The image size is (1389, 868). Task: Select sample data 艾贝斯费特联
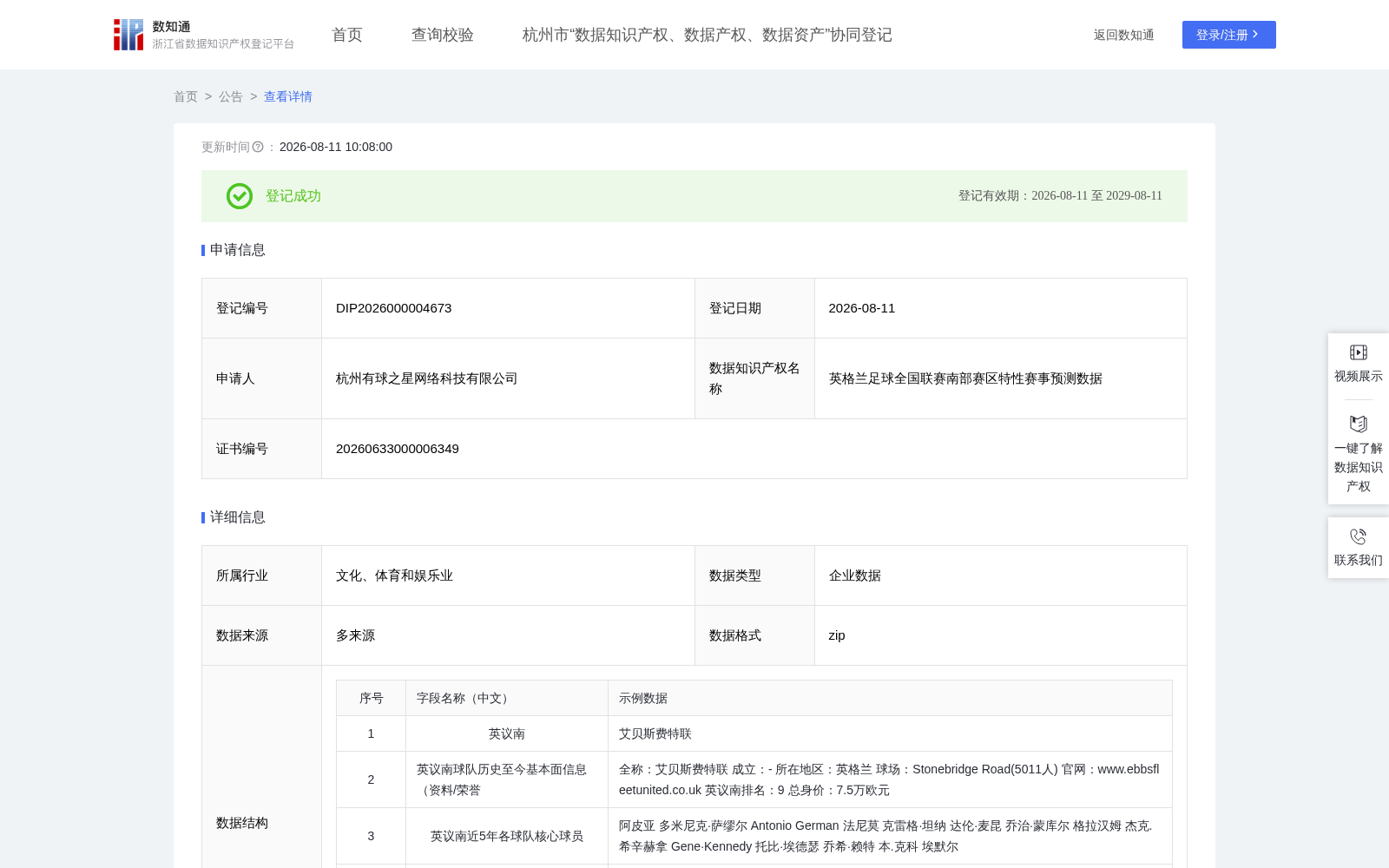pyautogui.click(x=655, y=733)
